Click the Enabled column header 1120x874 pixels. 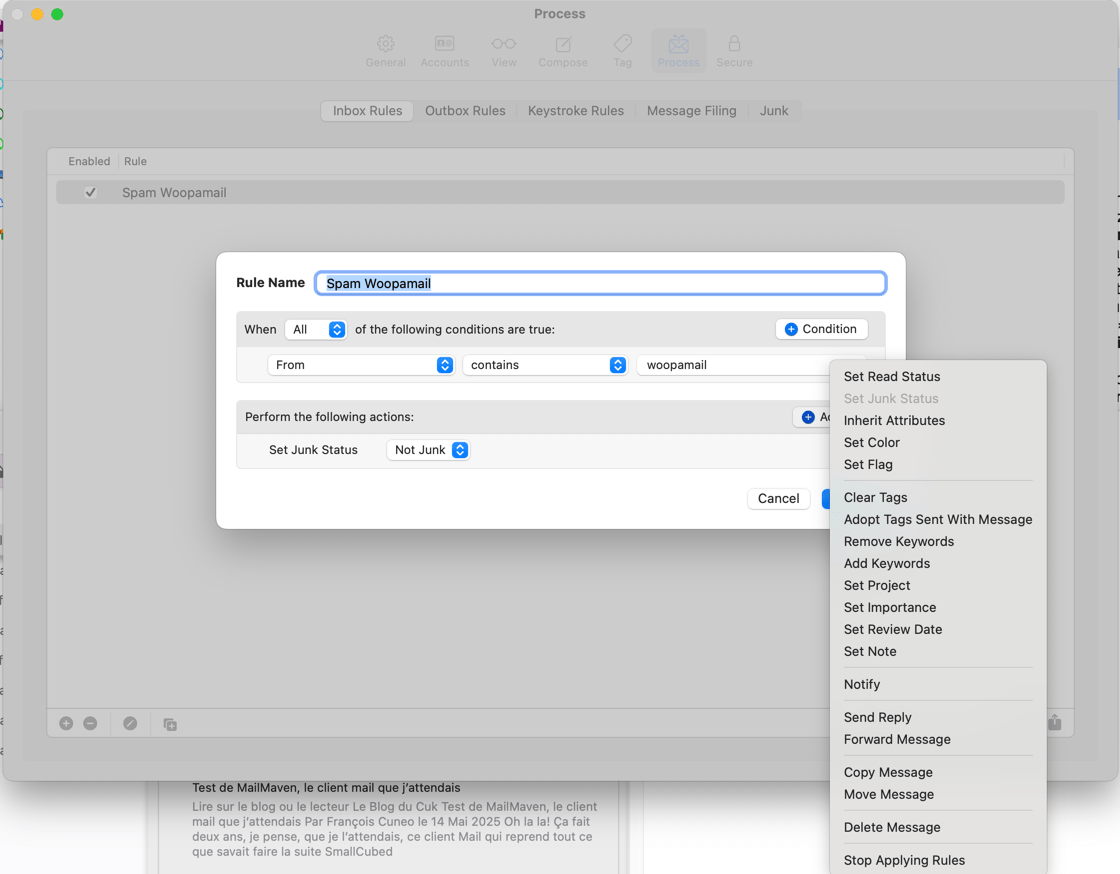click(89, 161)
